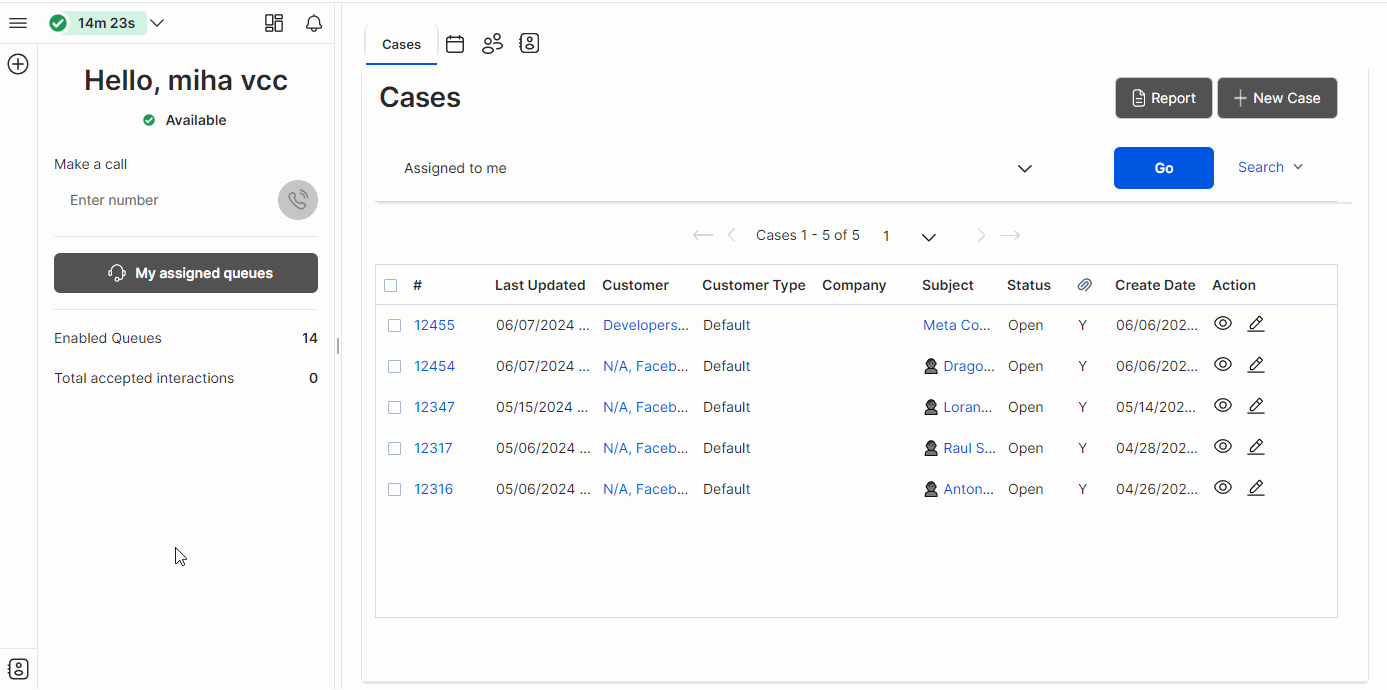View case 12317 with eye icon
This screenshot has height=690, width=1387.
pos(1223,447)
